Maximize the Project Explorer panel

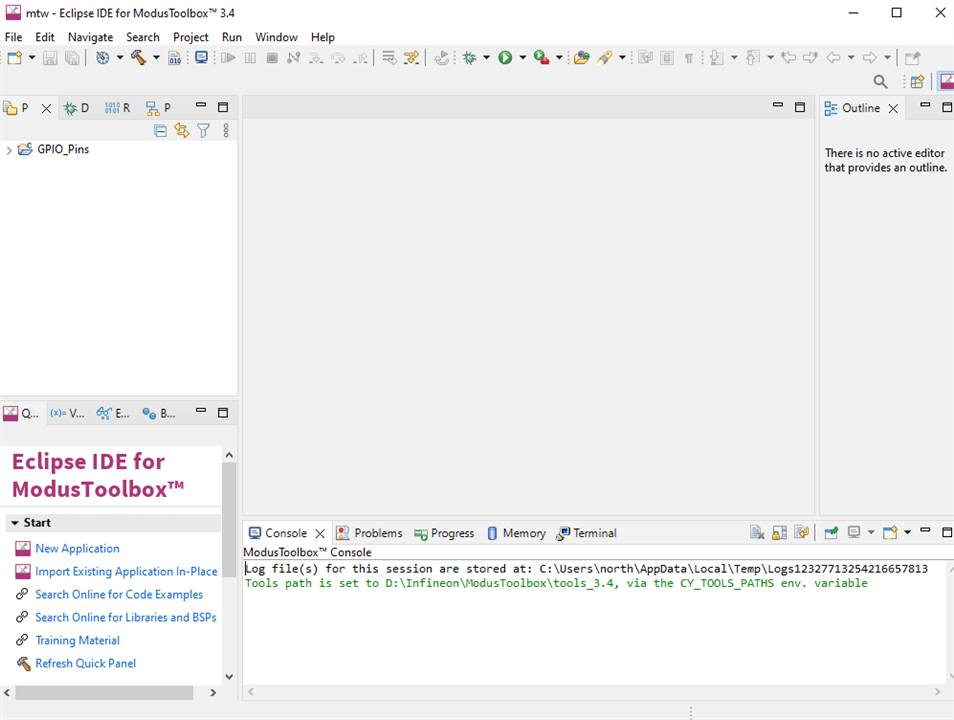pyautogui.click(x=223, y=107)
